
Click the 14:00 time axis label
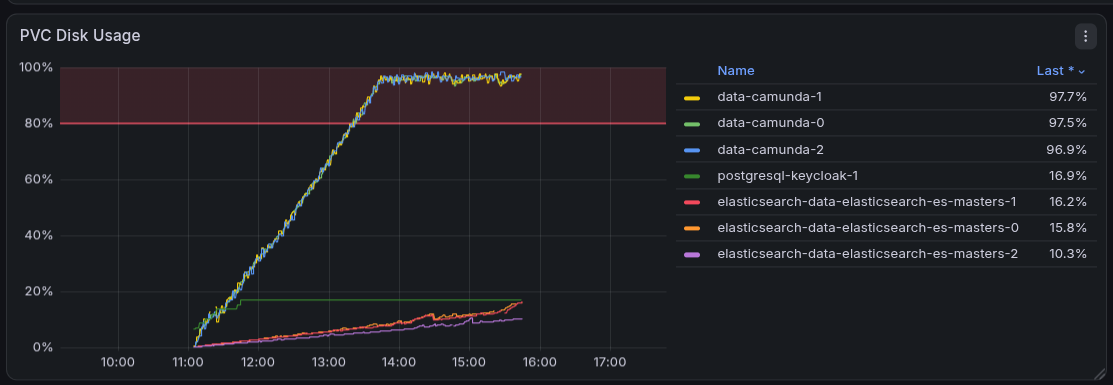coord(399,362)
